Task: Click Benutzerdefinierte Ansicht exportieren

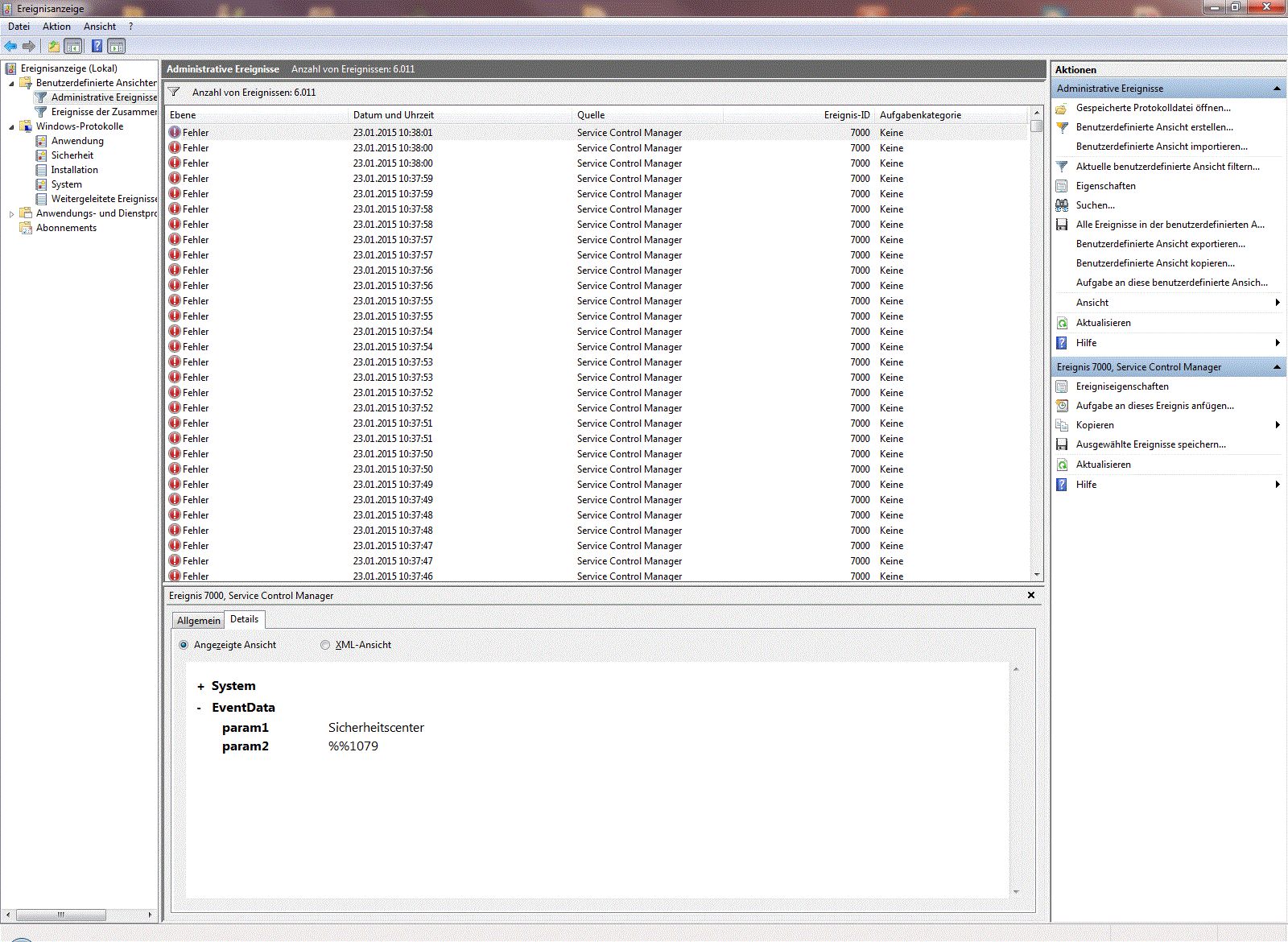Action: coord(1160,244)
